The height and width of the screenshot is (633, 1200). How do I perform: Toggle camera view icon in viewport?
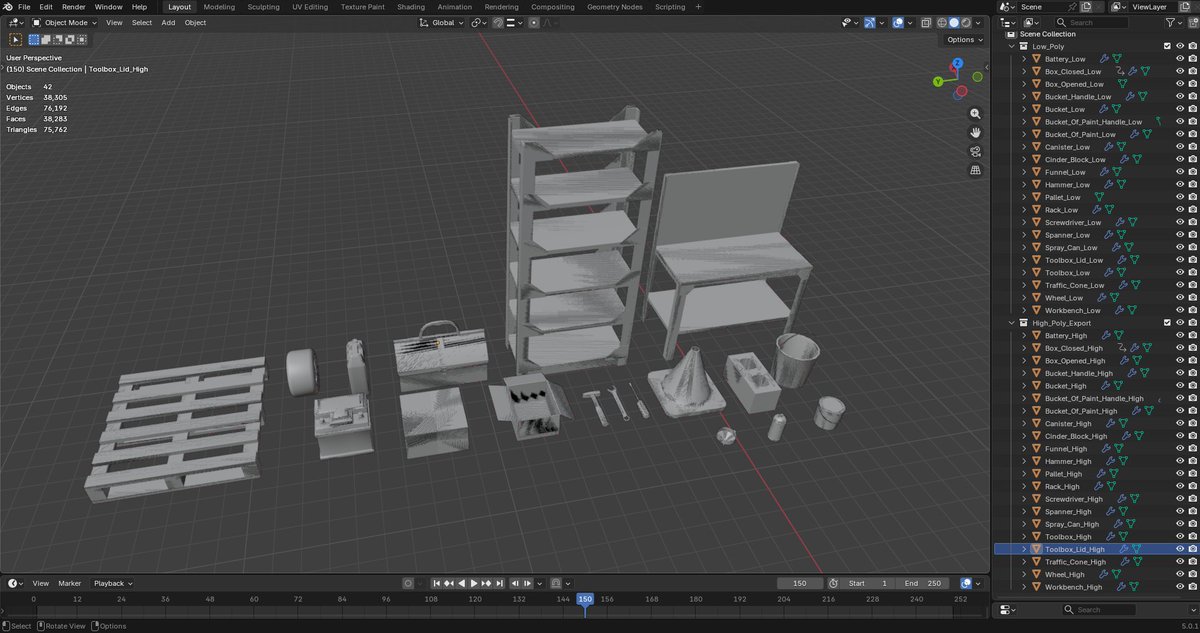point(975,152)
